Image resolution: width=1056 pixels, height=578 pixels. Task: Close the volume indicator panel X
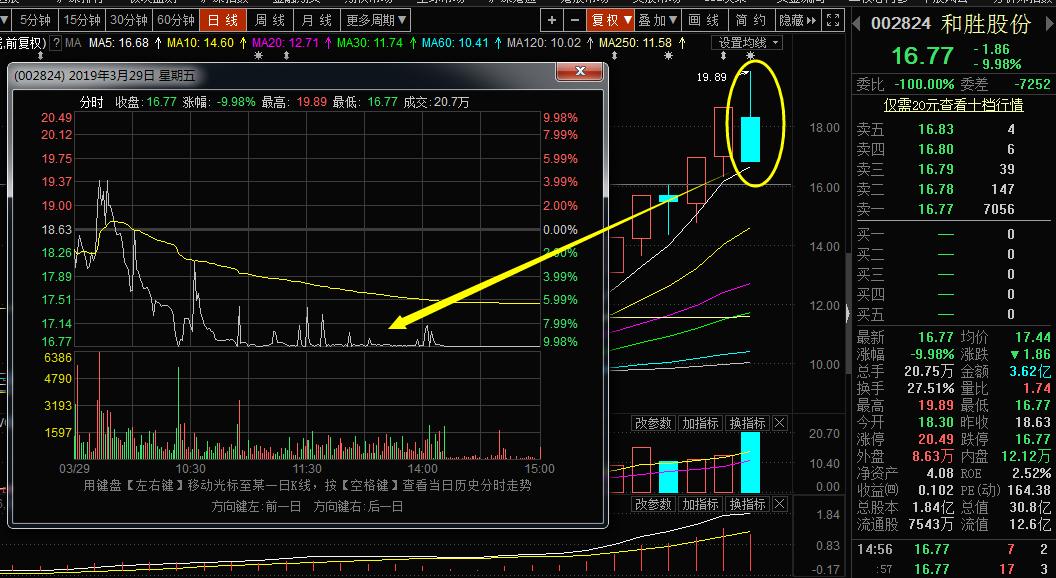click(x=779, y=423)
